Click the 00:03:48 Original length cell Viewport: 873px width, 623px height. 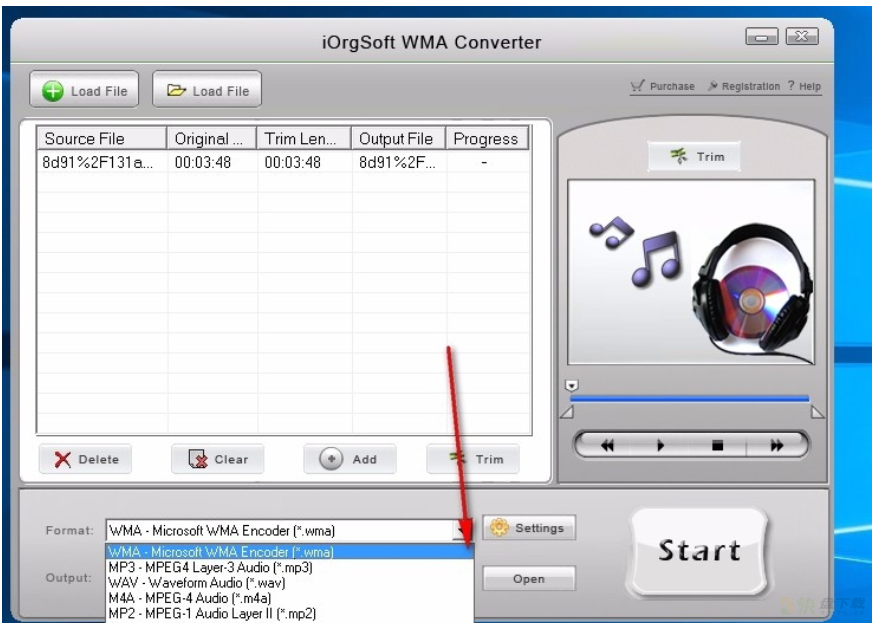203,163
